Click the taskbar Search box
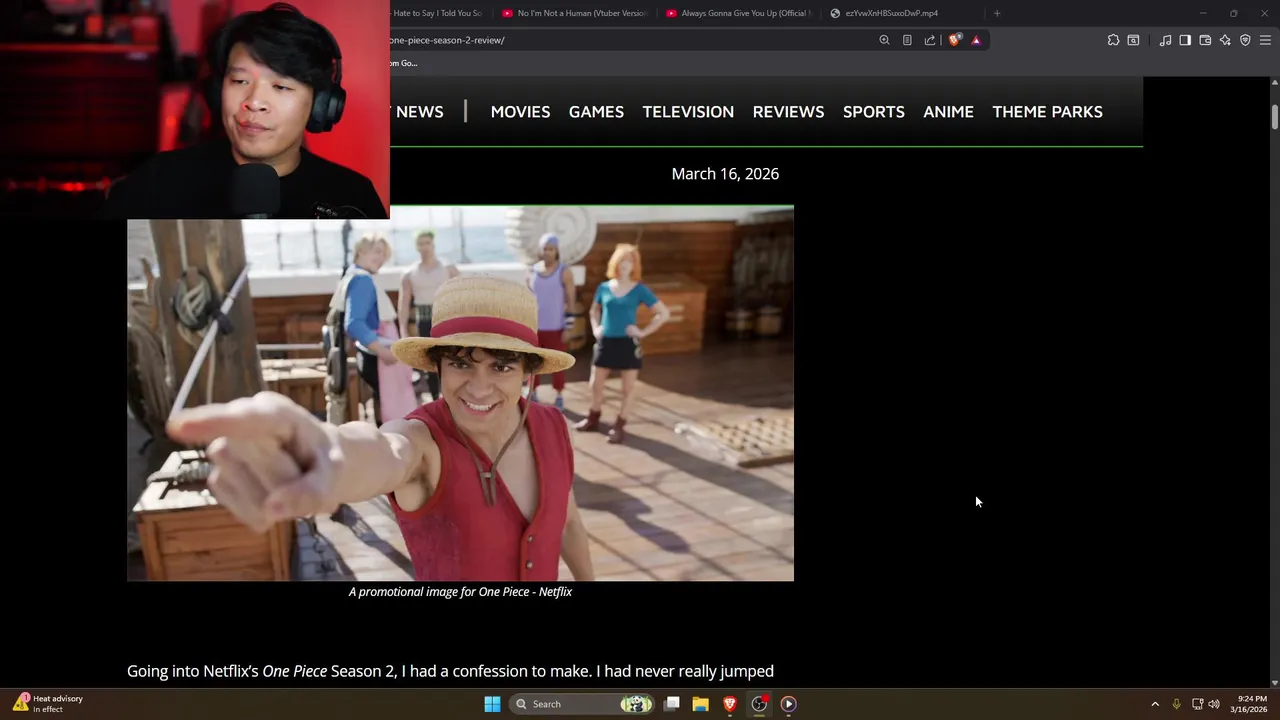This screenshot has height=720, width=1280. coord(582,704)
